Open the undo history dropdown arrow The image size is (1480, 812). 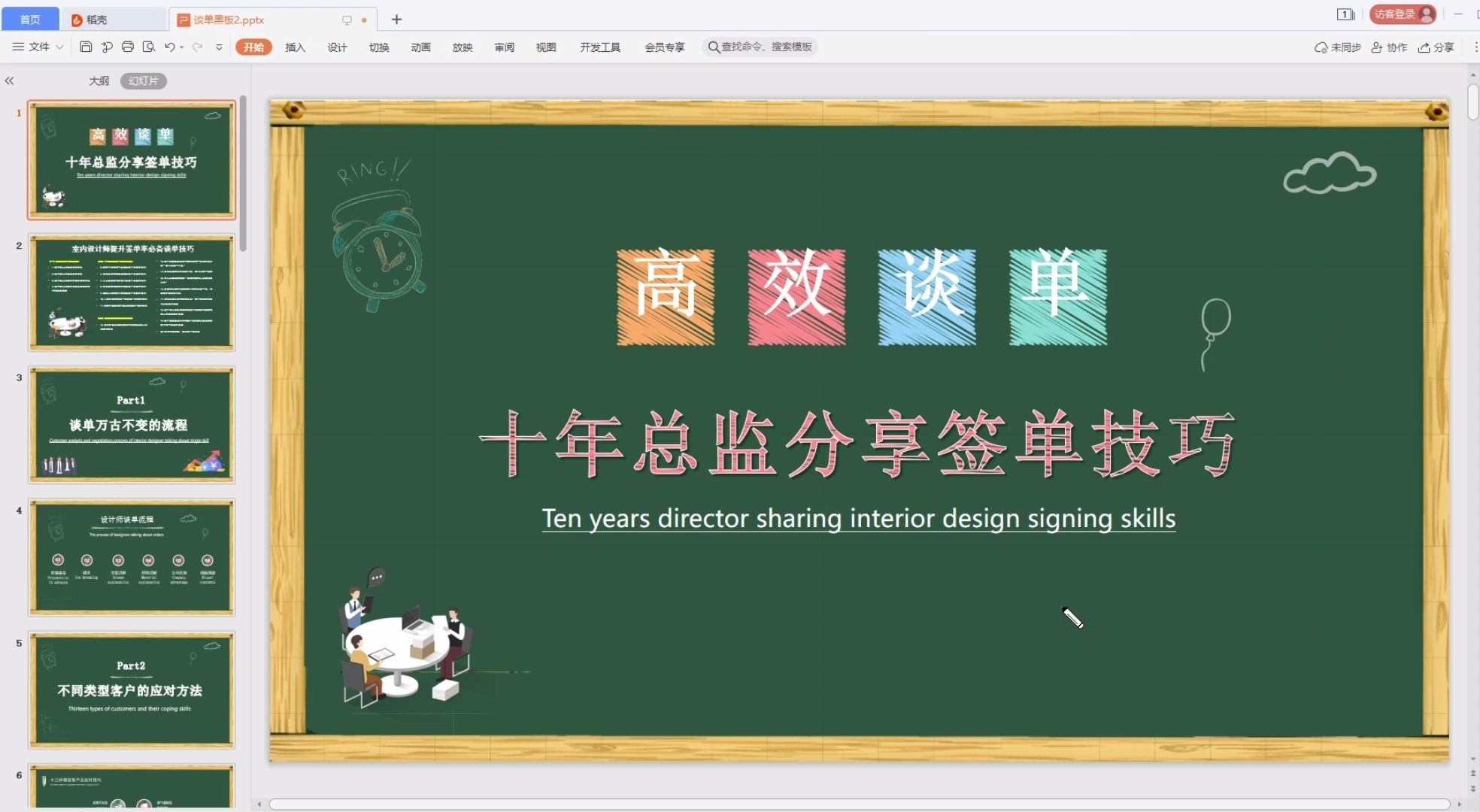click(x=182, y=47)
